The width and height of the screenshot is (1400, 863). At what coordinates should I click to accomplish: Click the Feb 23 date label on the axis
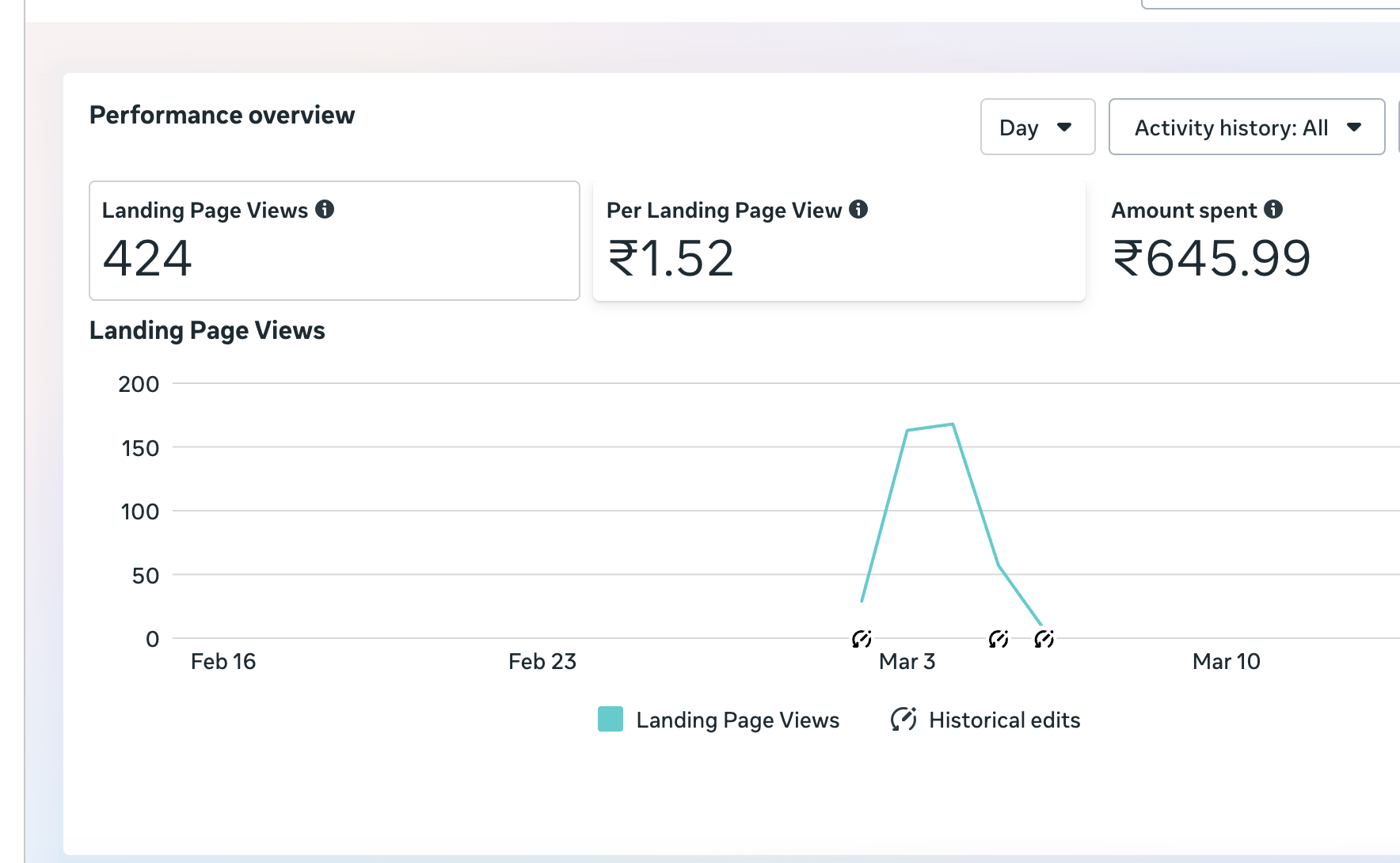(x=542, y=662)
